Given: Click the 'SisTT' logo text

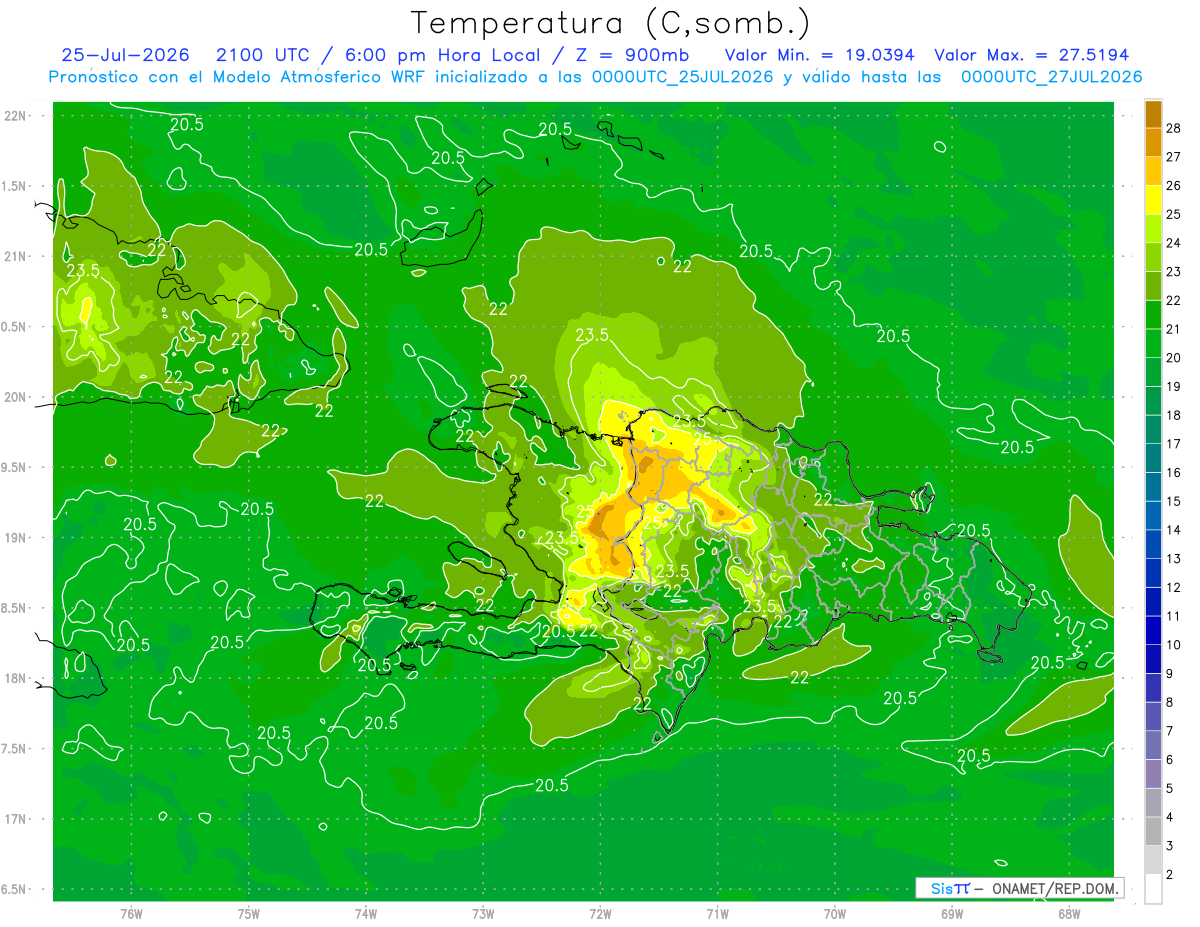Looking at the screenshot, I should [x=949, y=888].
